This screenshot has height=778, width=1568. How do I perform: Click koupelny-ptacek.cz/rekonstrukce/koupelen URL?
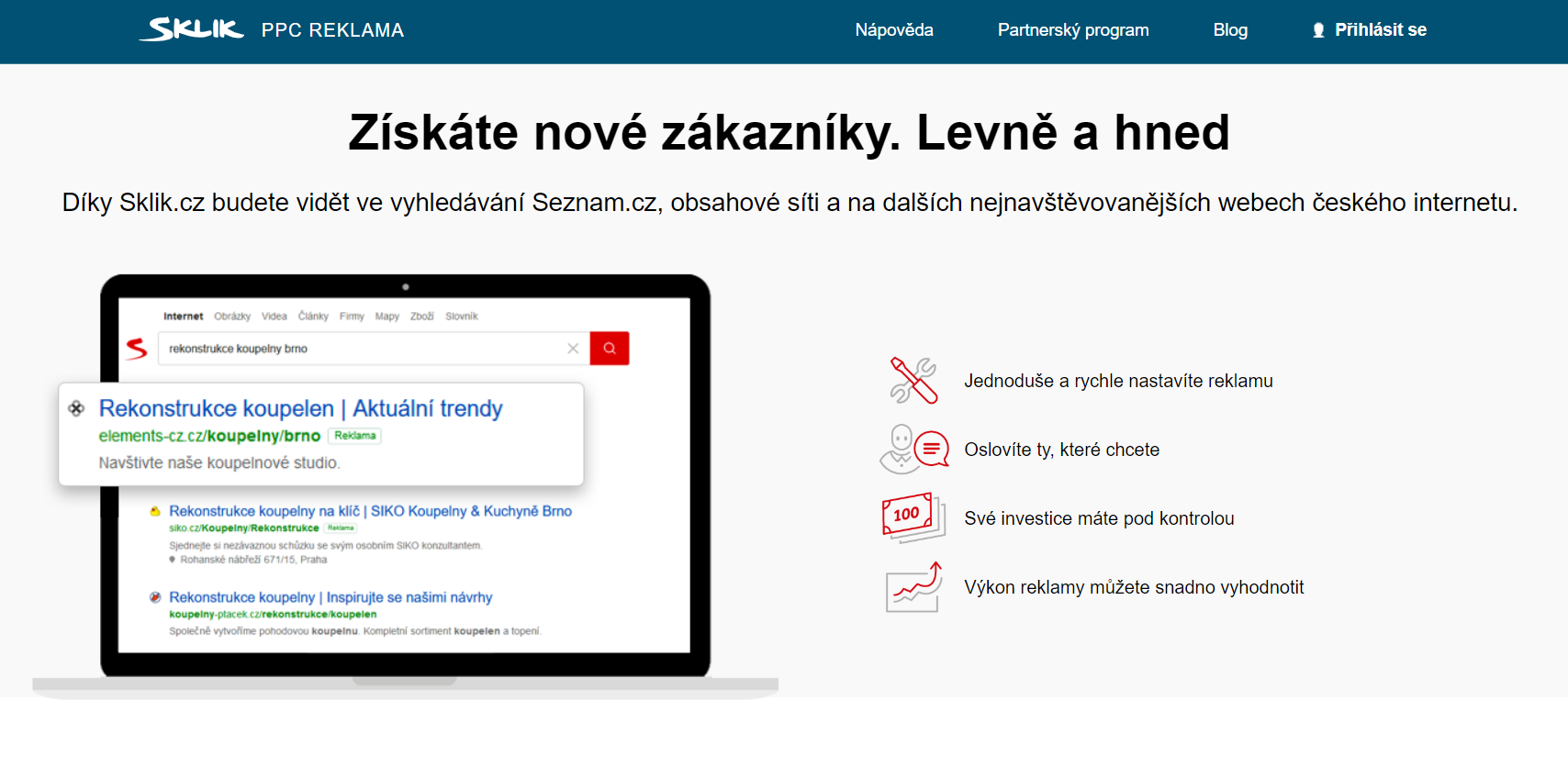point(273,615)
